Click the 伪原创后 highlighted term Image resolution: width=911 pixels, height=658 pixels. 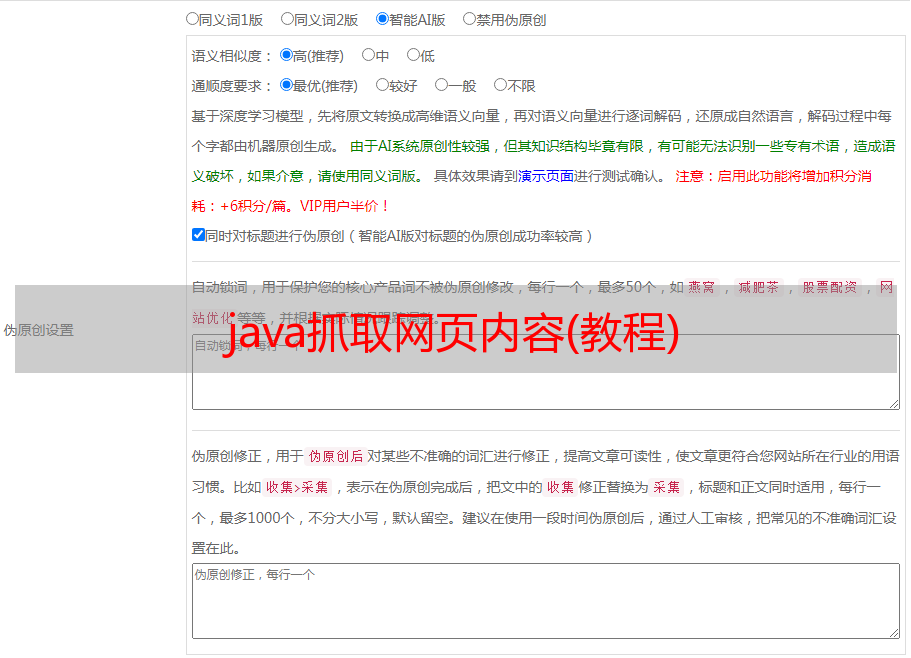(336, 456)
